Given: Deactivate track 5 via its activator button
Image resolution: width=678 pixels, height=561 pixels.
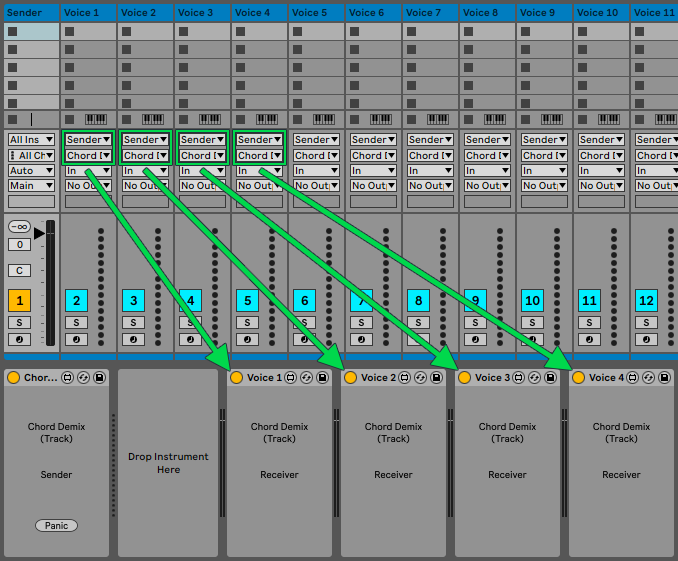Looking at the screenshot, I should point(247,301).
